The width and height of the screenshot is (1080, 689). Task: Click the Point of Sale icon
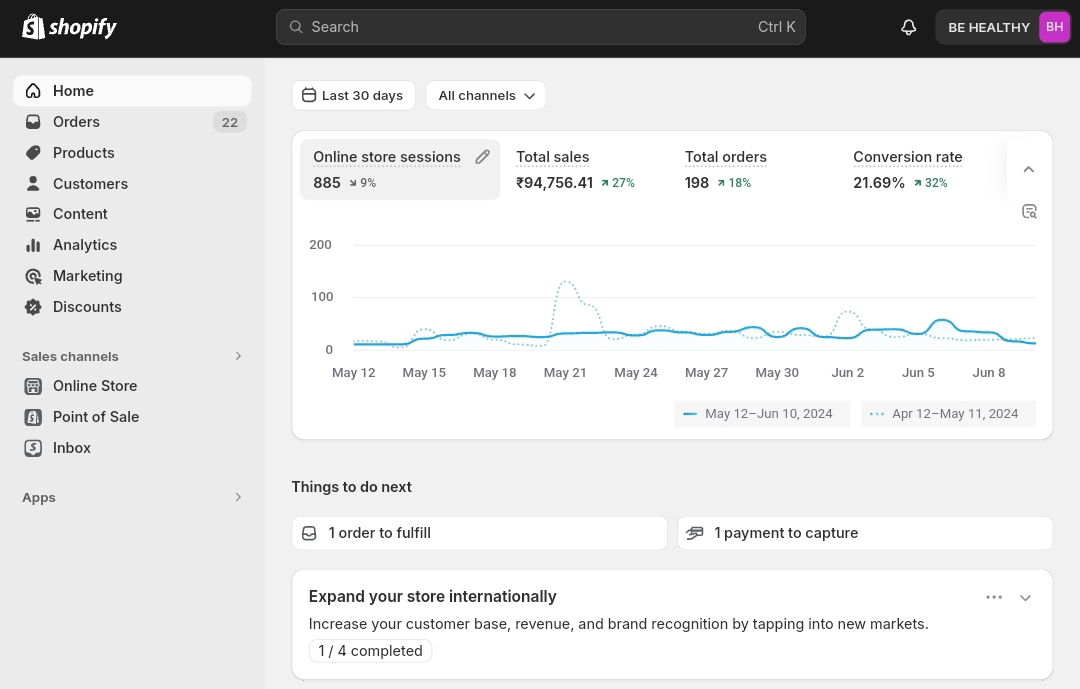pyautogui.click(x=33, y=417)
